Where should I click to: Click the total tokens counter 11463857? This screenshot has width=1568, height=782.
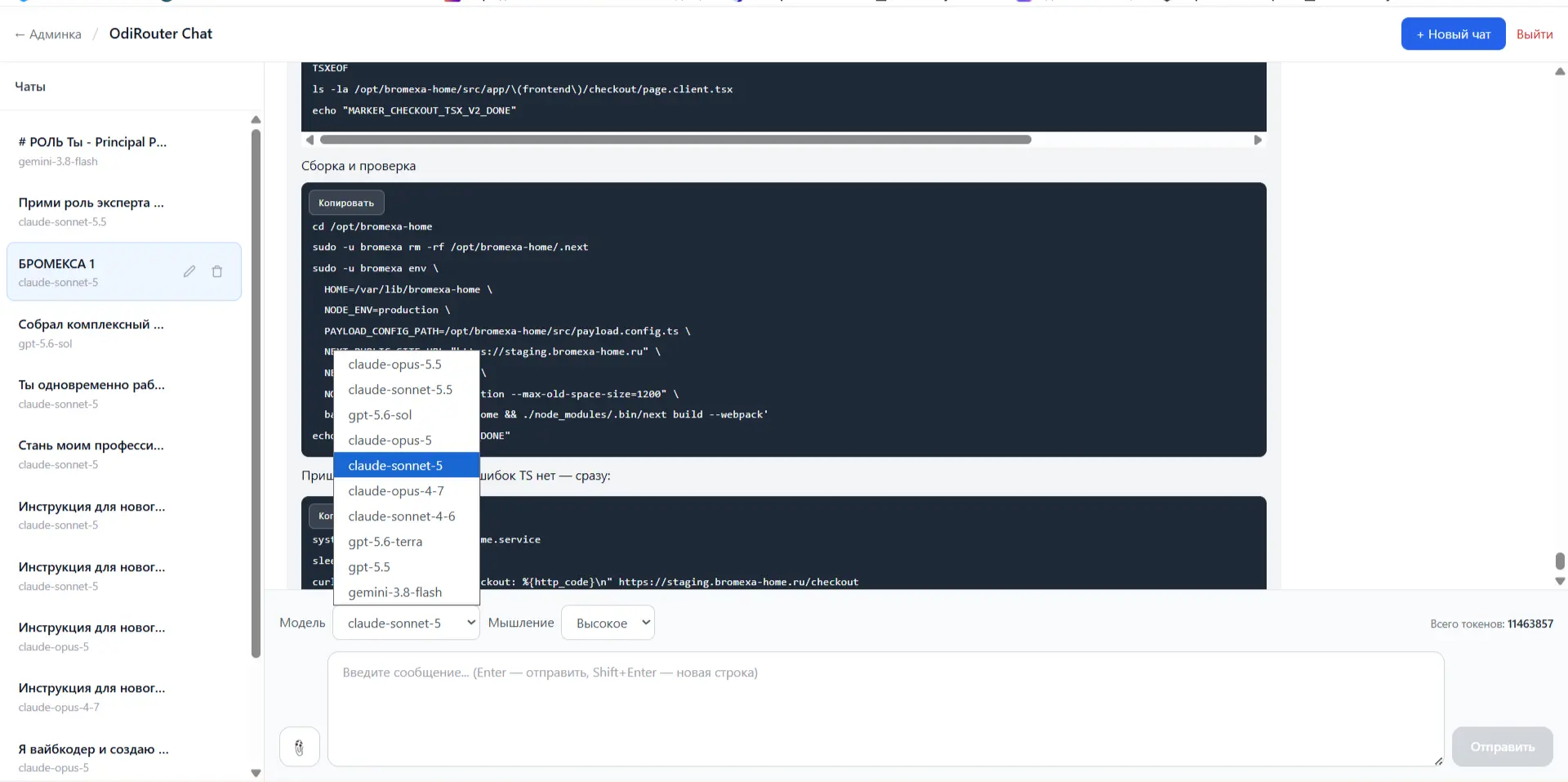(1530, 623)
